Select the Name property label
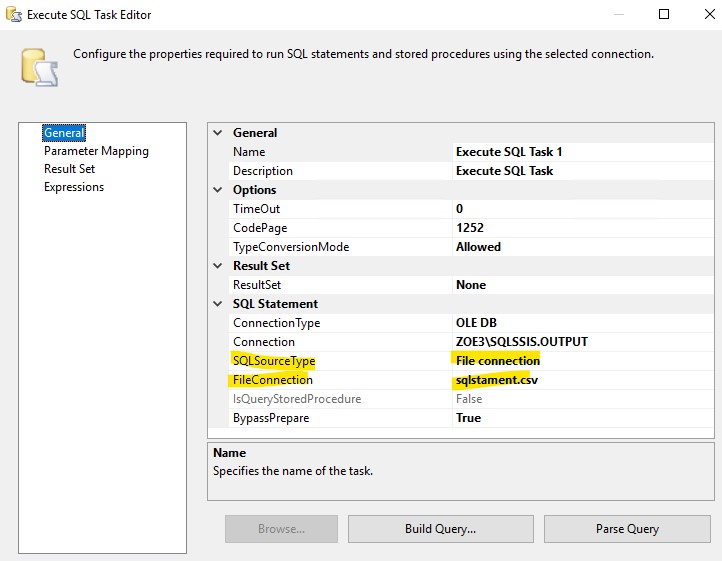This screenshot has height=561, width=722. pos(249,152)
